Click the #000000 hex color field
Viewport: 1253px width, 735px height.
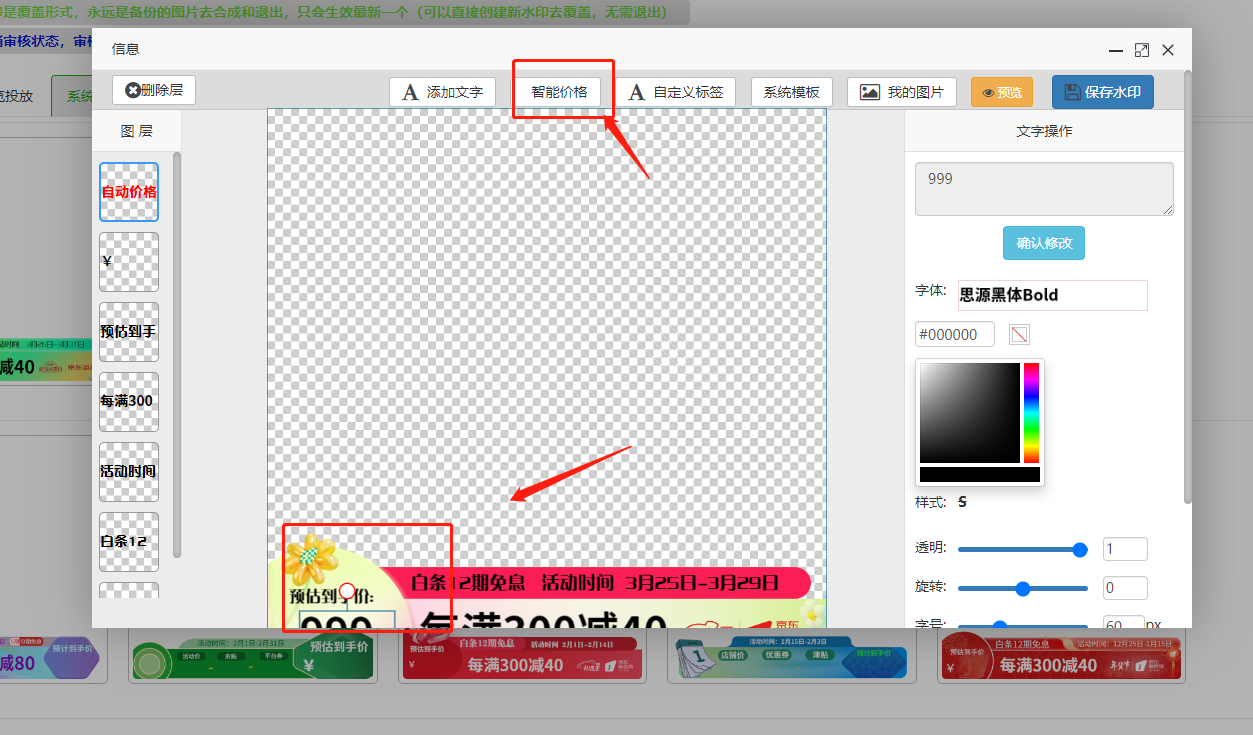tap(954, 335)
